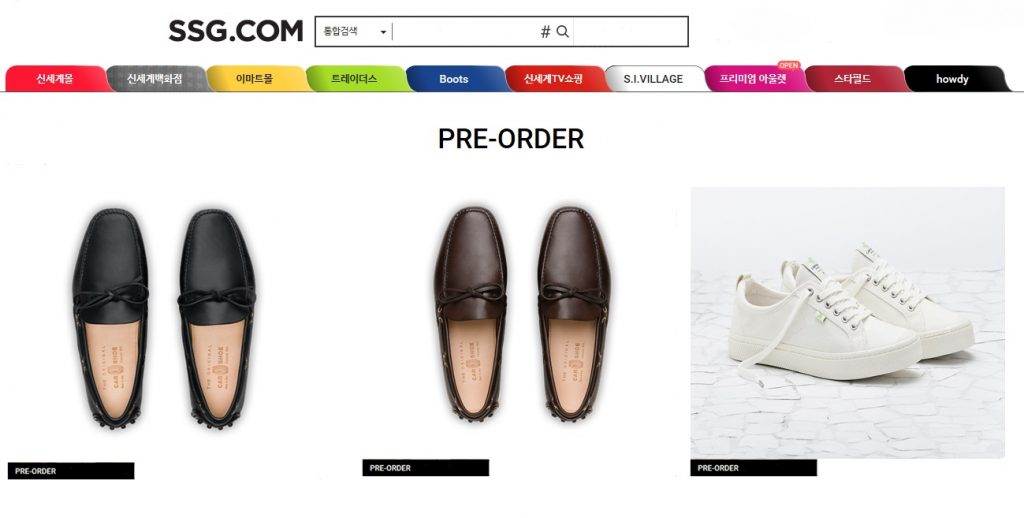1024x518 pixels.
Task: Switch to the 신세계백화점 tab
Action: 155,79
